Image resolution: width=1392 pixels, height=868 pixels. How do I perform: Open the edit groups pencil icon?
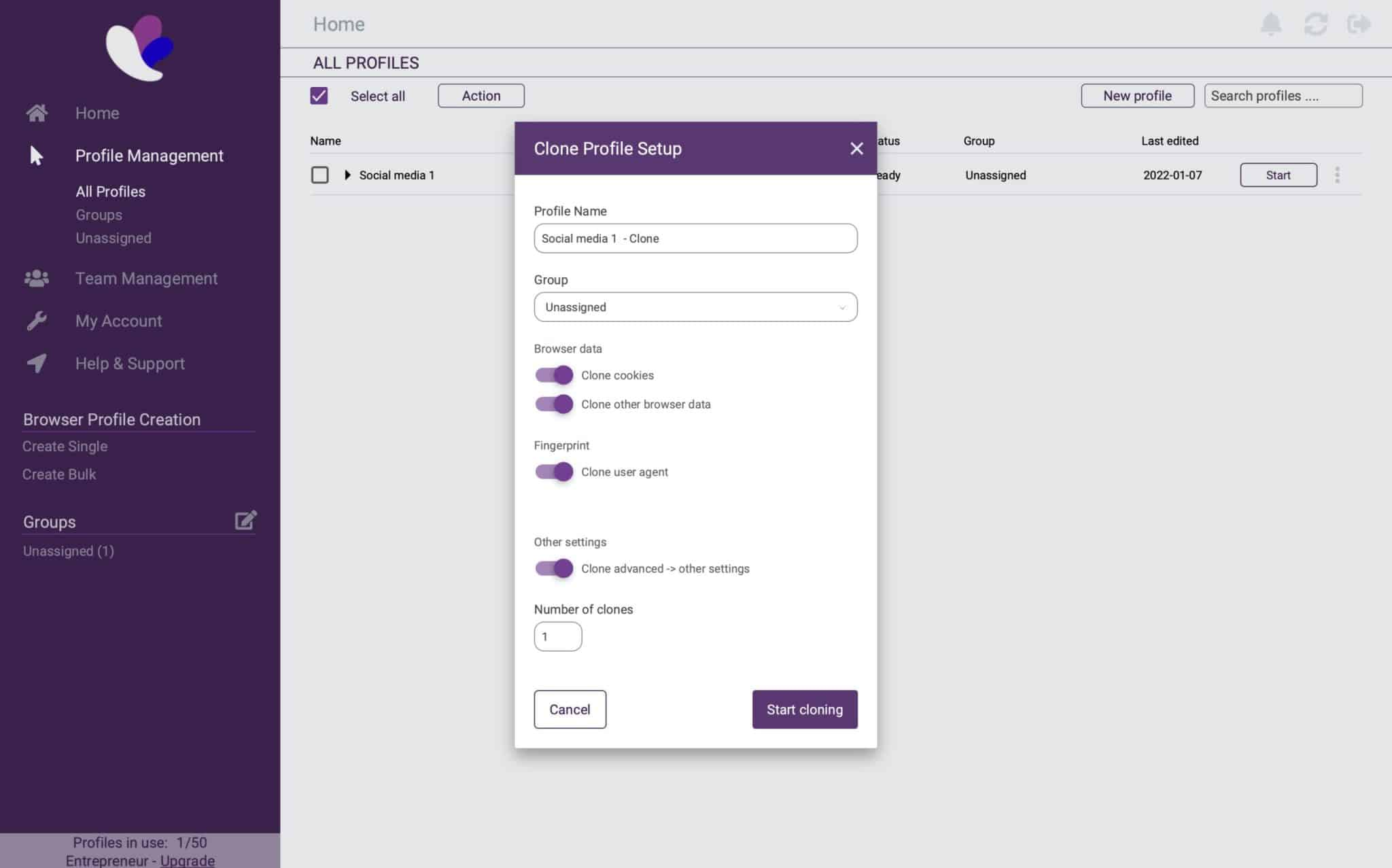coord(245,521)
